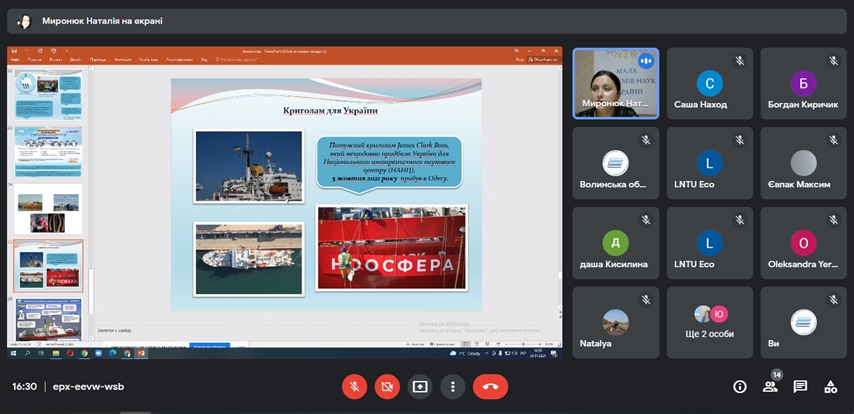
Task: Click the muted mic icon on Саша Наход tile
Action: [740, 60]
